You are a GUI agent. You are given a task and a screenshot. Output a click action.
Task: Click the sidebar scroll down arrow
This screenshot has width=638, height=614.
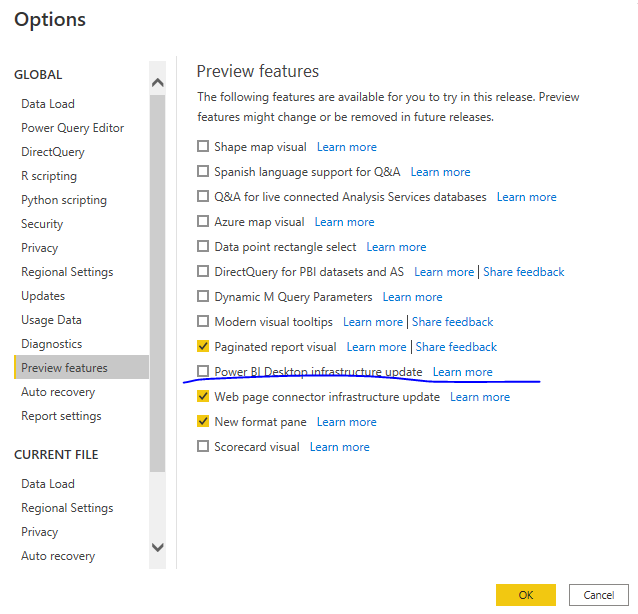[157, 547]
